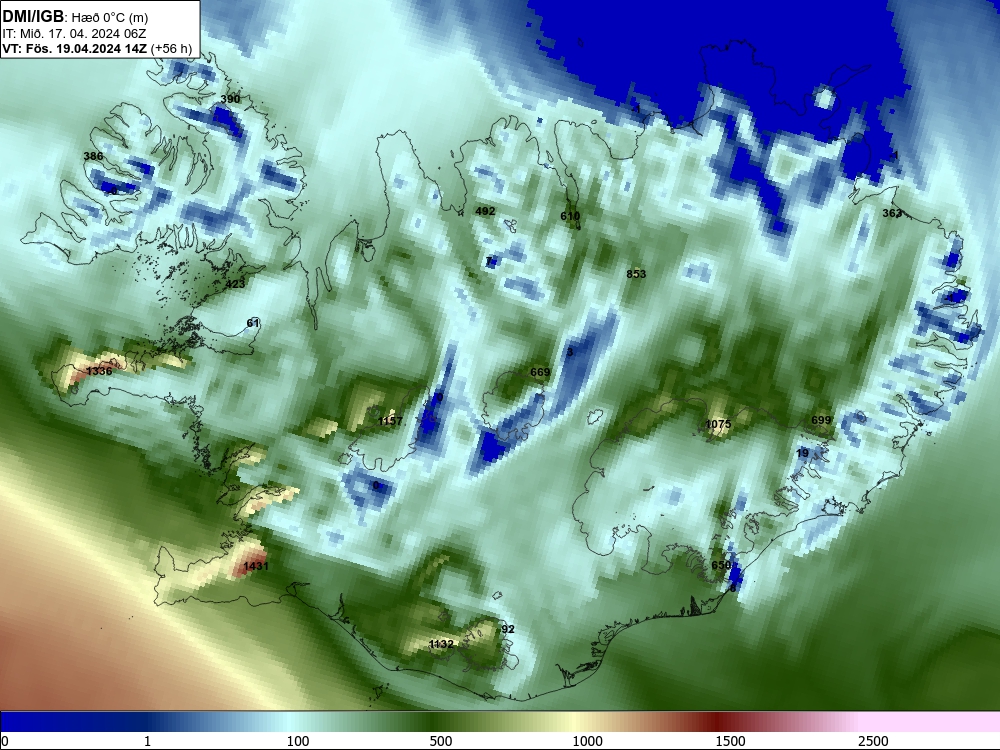The image size is (1000, 750).
Task: Click the map value 1132
Action: tap(441, 644)
